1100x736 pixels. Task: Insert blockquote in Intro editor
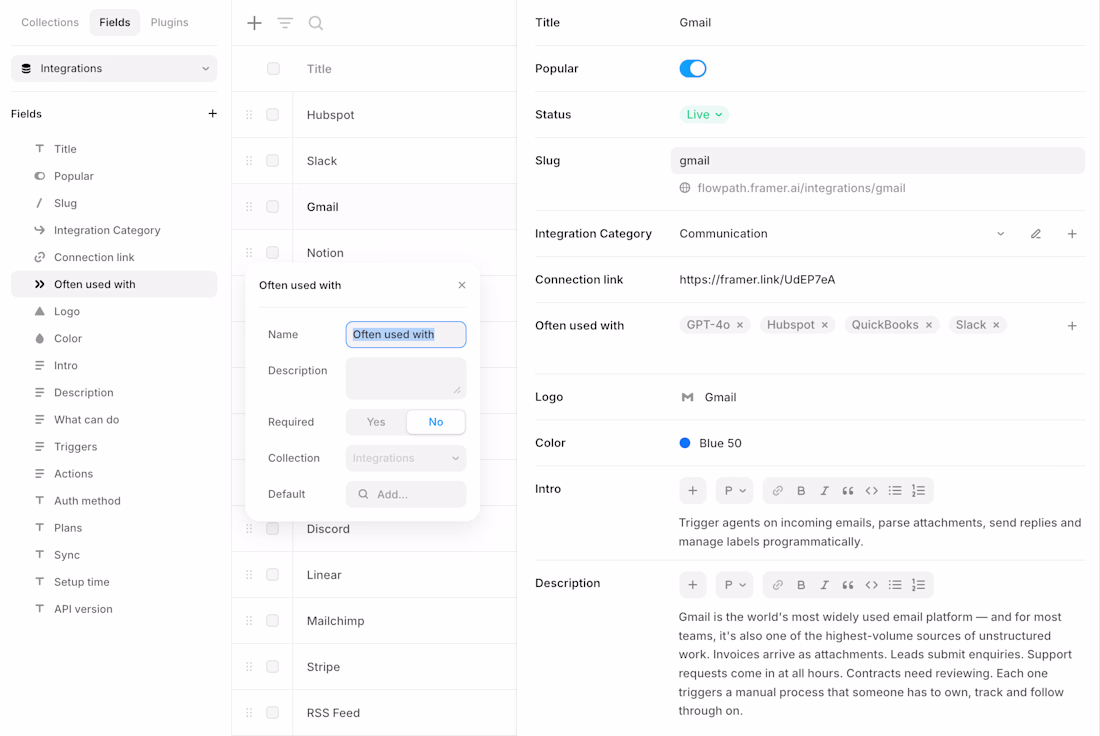click(847, 490)
